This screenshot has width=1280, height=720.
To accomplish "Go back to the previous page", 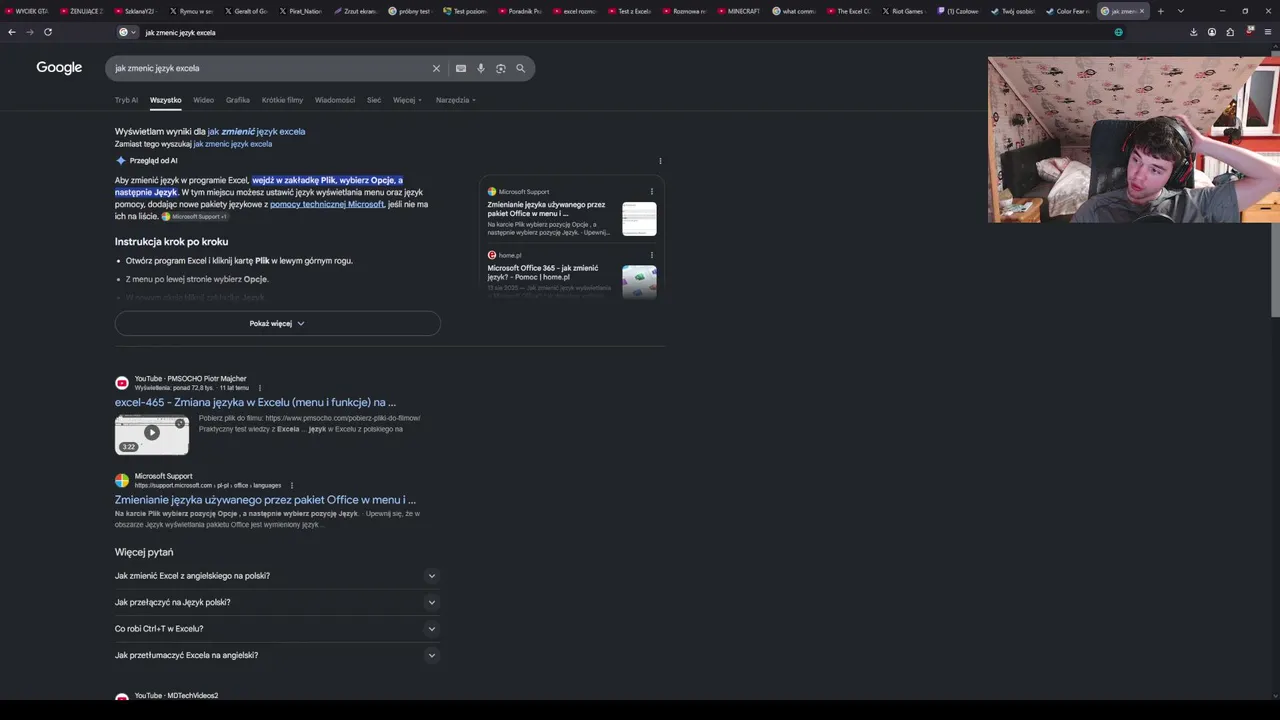I will 12,32.
